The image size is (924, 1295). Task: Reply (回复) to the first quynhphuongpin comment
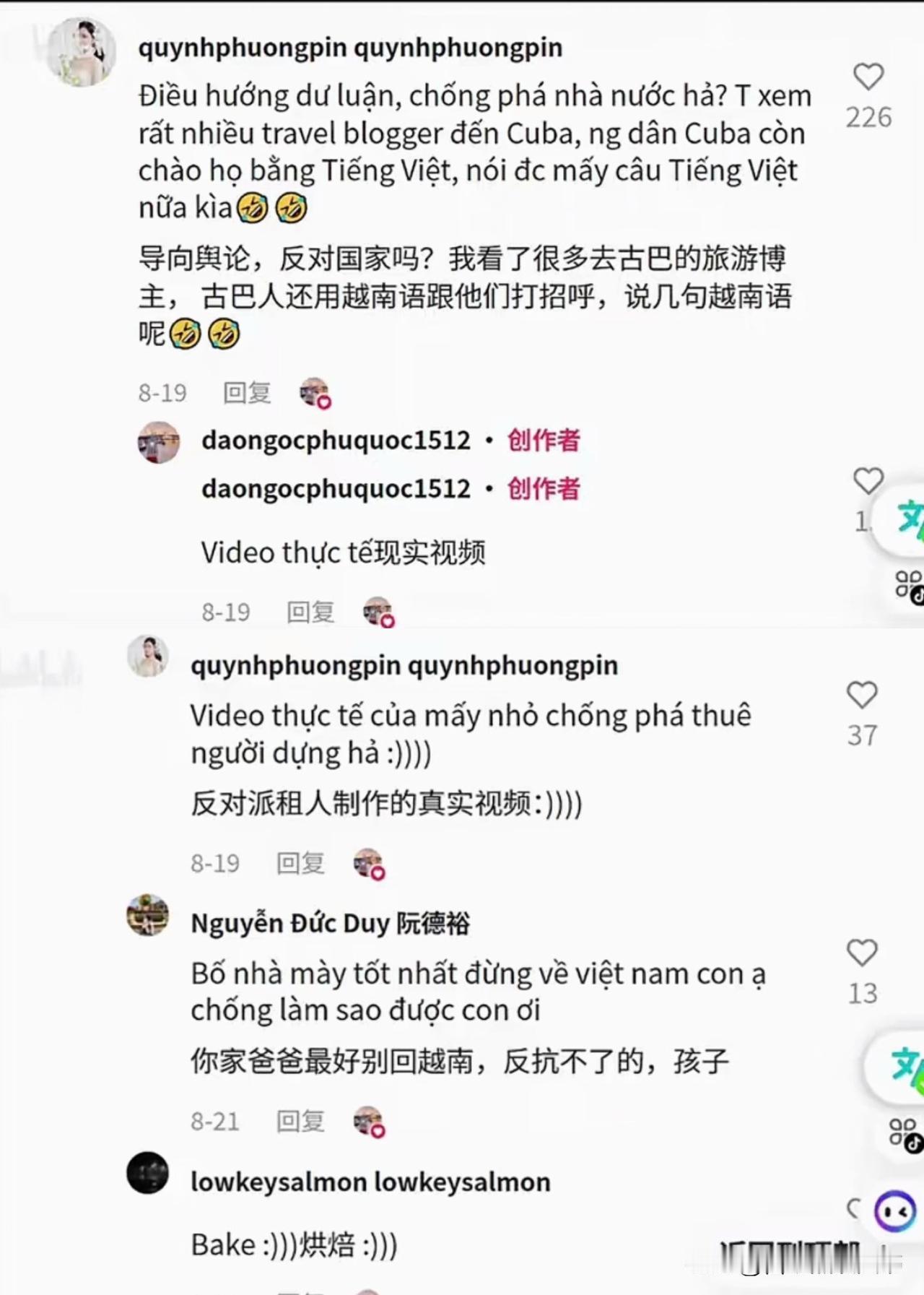[x=247, y=393]
